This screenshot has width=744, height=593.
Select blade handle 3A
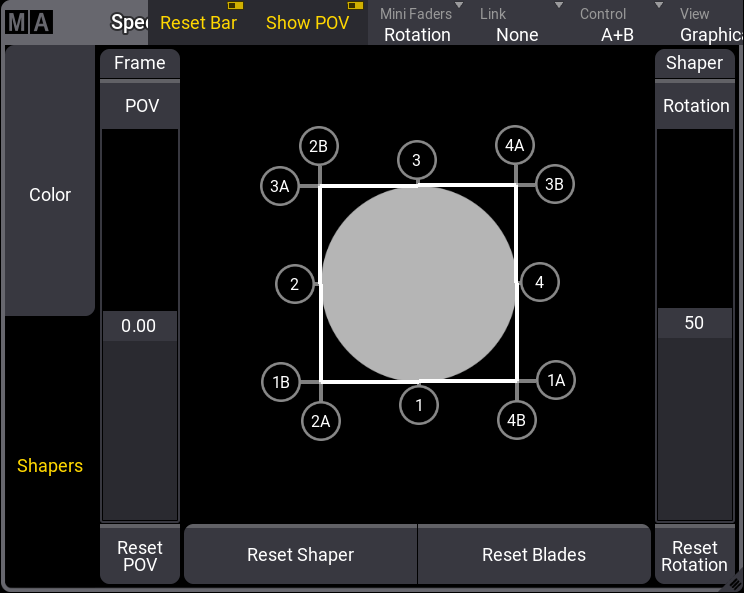point(280,186)
